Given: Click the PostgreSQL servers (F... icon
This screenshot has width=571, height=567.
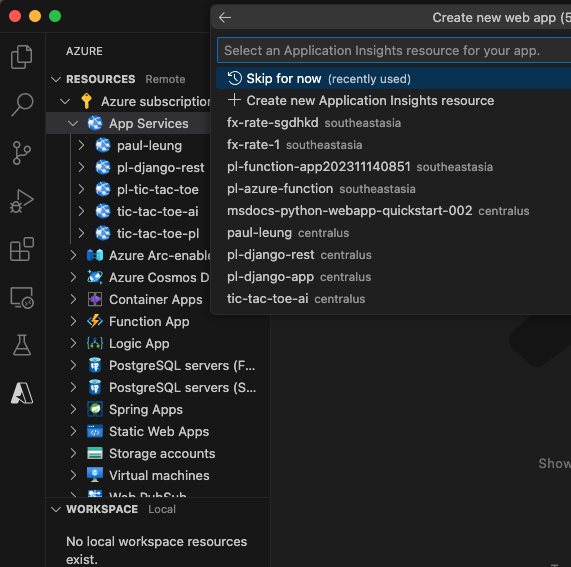Looking at the screenshot, I should point(95,365).
